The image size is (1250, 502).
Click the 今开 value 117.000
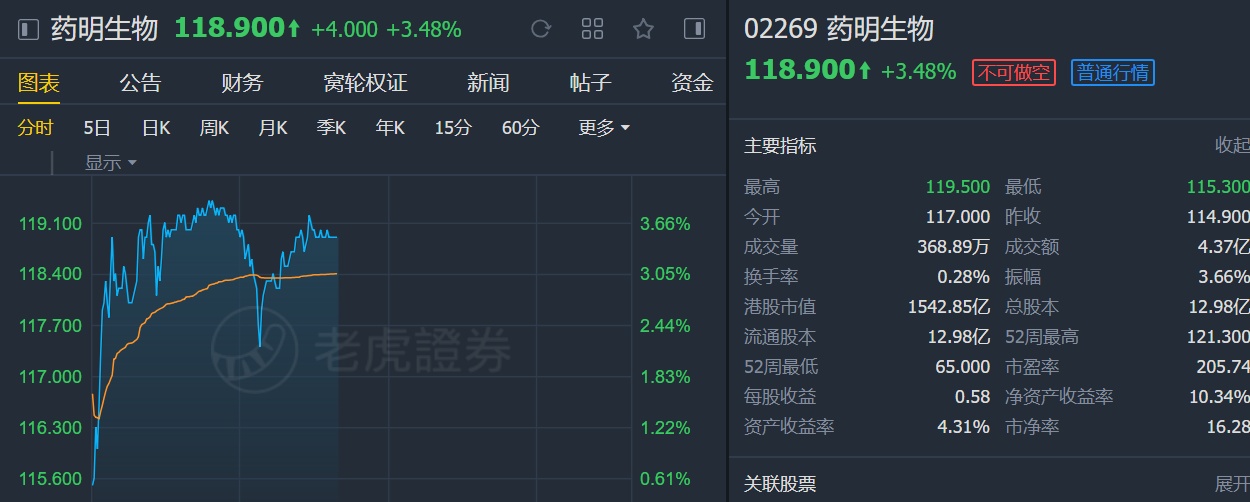(x=958, y=217)
